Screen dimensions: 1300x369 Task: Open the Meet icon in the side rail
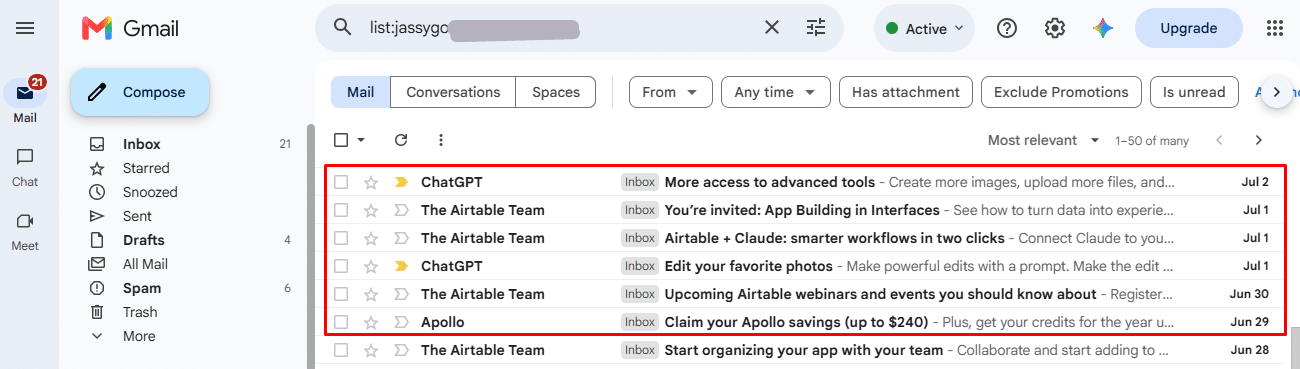coord(25,222)
